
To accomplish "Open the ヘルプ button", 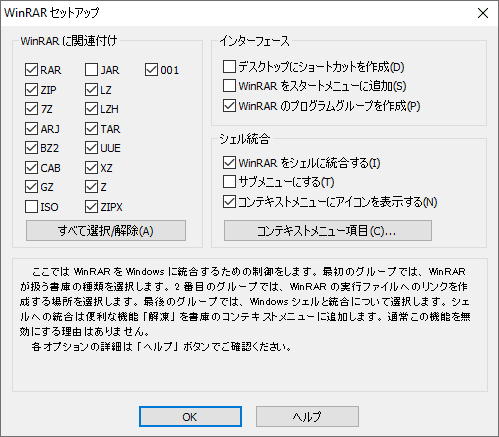I will 307,416.
